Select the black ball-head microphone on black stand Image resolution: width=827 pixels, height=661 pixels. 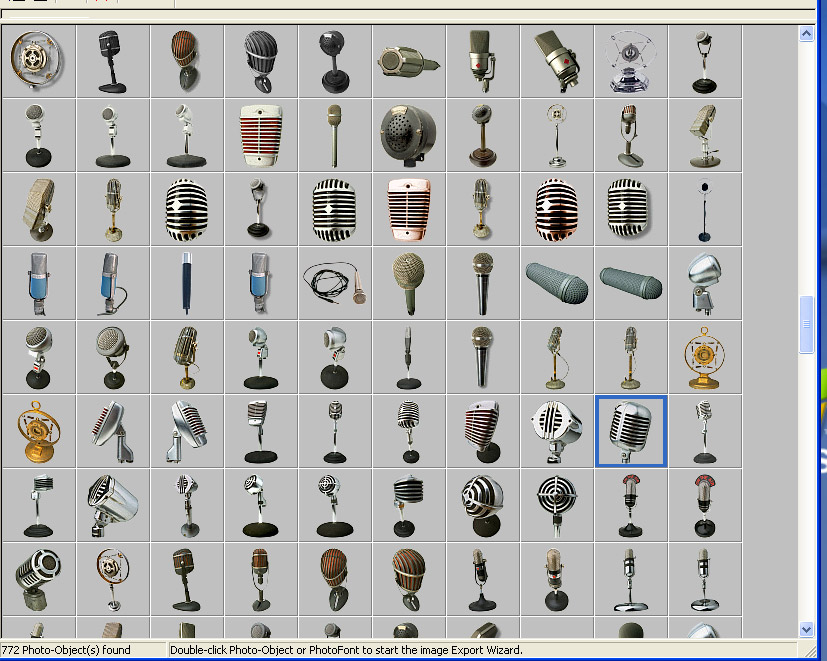tap(334, 61)
